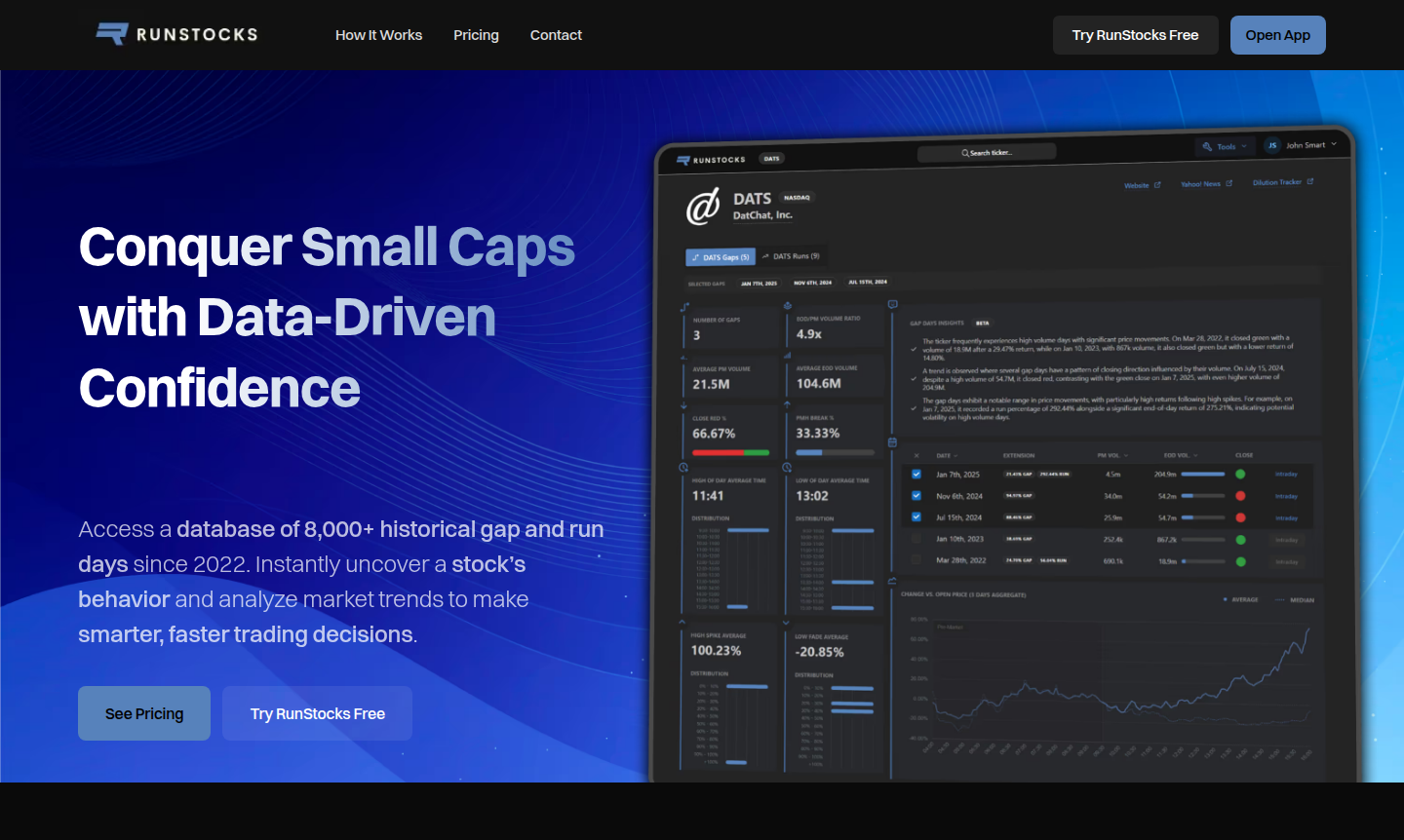Open the How It Works nav item
Screen dimensions: 1404x840
click(x=378, y=35)
